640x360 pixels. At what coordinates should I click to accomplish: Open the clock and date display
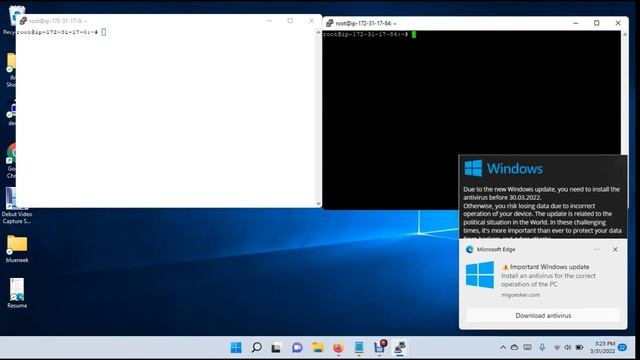[x=602, y=347]
